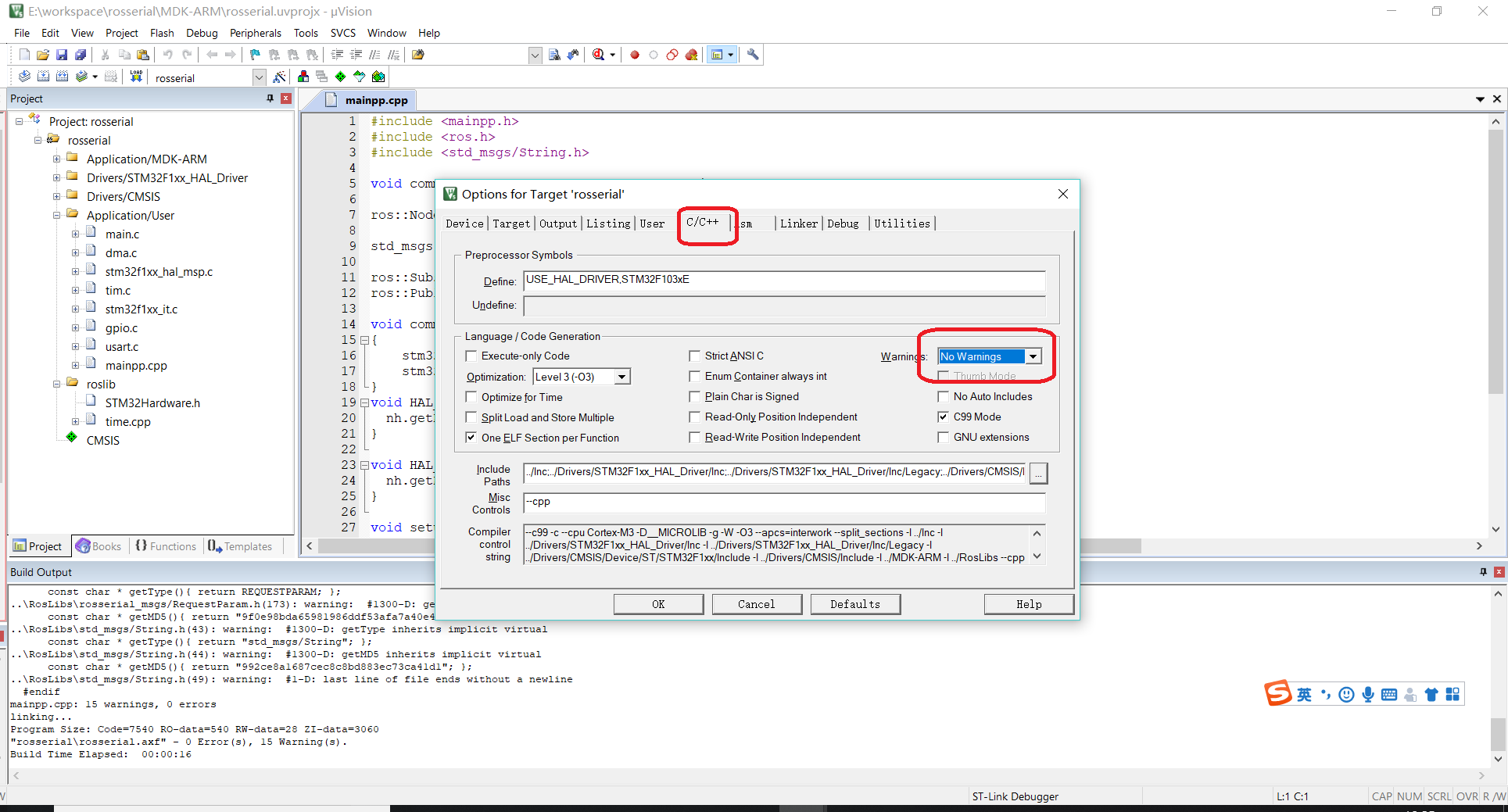This screenshot has height=812, width=1508.
Task: Click Sogou input method S icon
Action: (x=1278, y=693)
